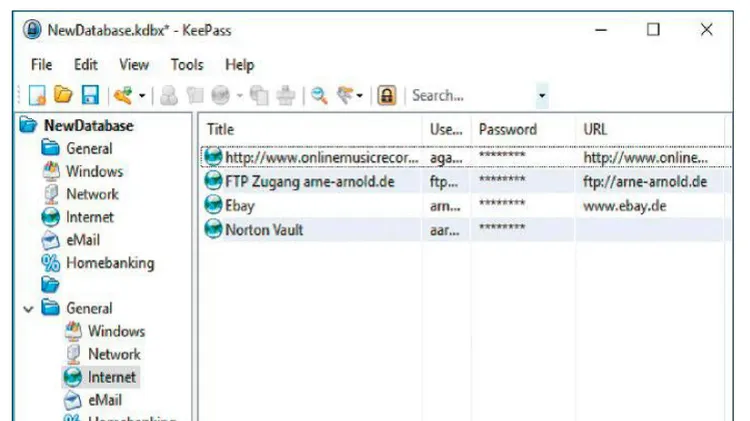Click the globe icon of FTP Zugang entry
The height and width of the screenshot is (421, 750).
(x=213, y=181)
